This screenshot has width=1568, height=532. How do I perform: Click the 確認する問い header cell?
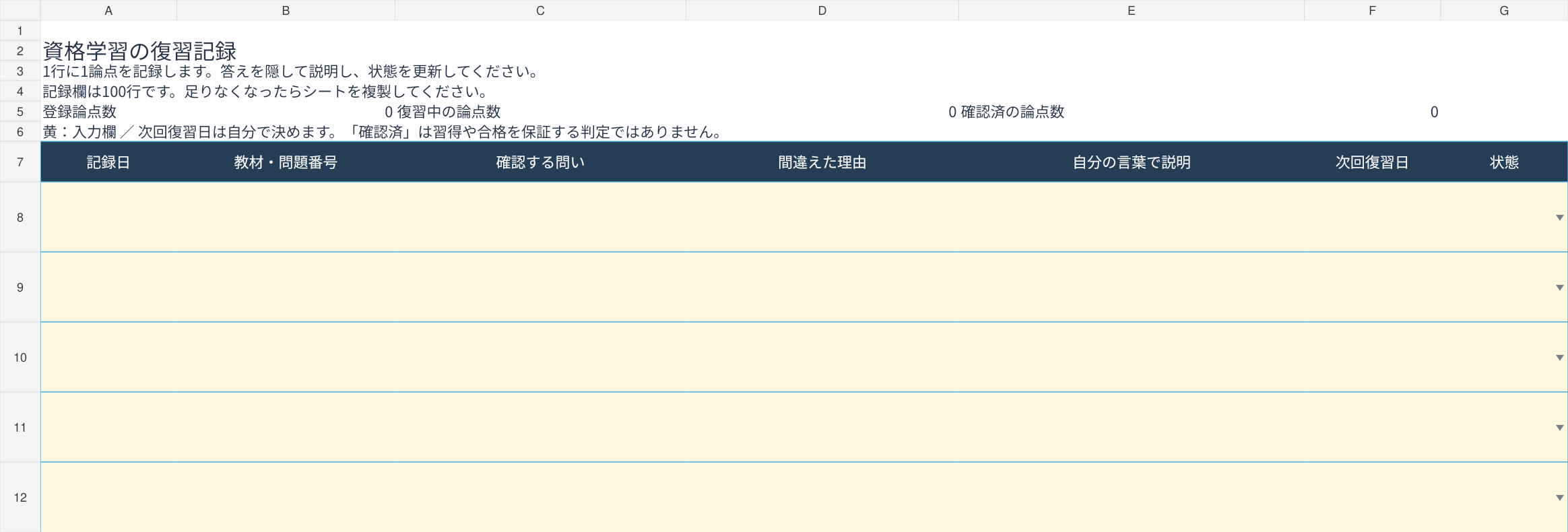540,162
